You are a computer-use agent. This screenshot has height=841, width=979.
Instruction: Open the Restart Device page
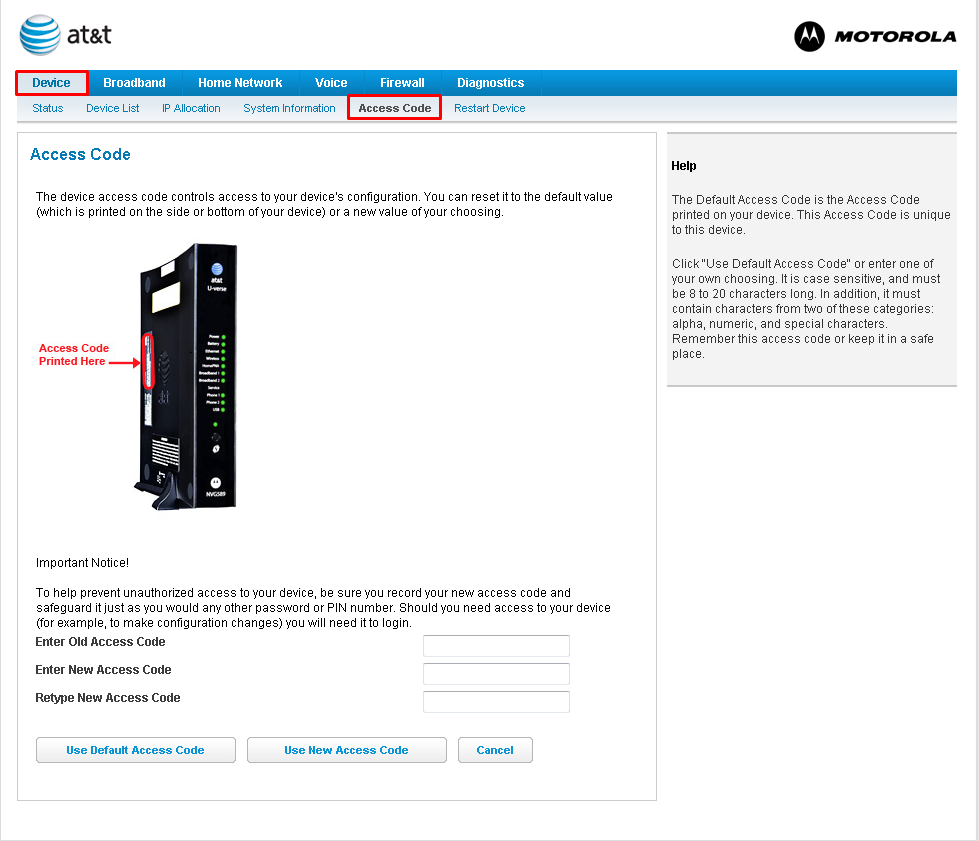point(489,108)
